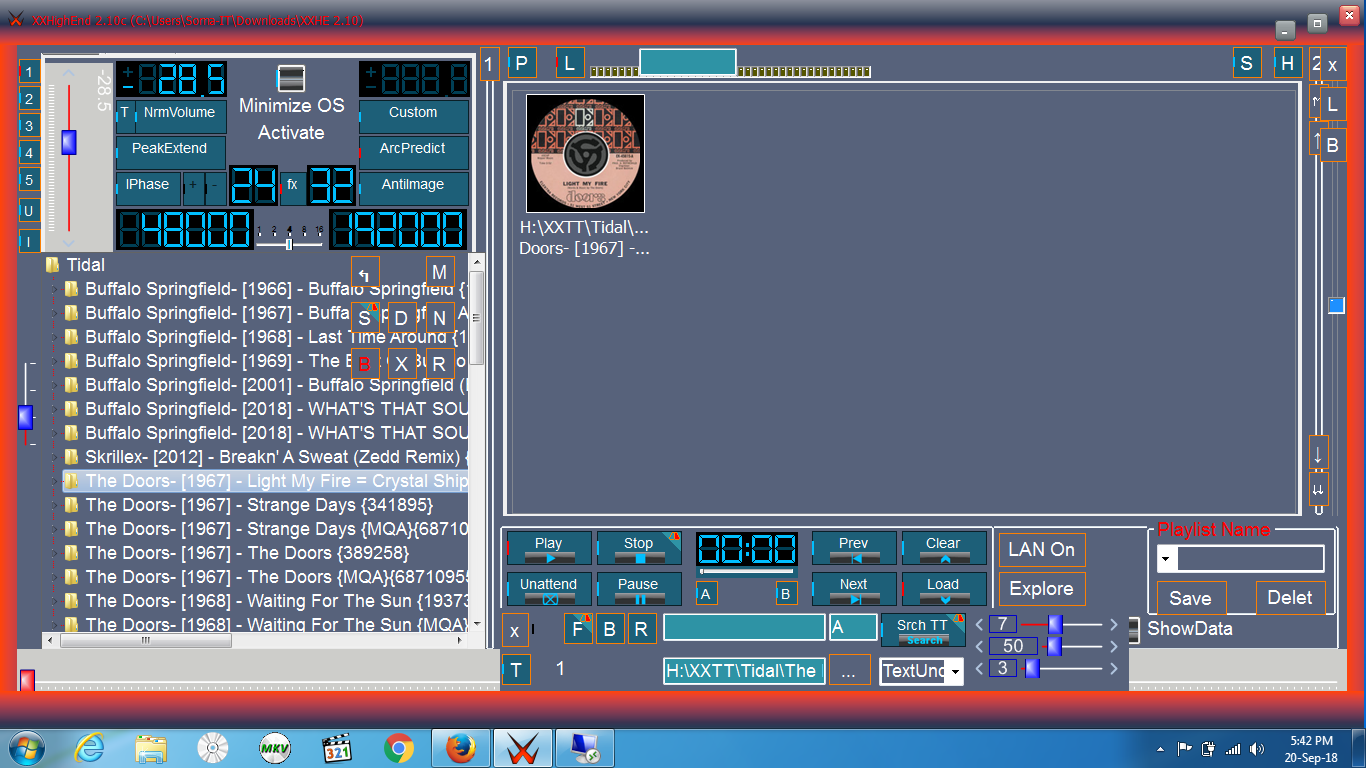The height and width of the screenshot is (768, 1366).
Task: Click the volume slider thumb at -28.5
Action: point(68,142)
